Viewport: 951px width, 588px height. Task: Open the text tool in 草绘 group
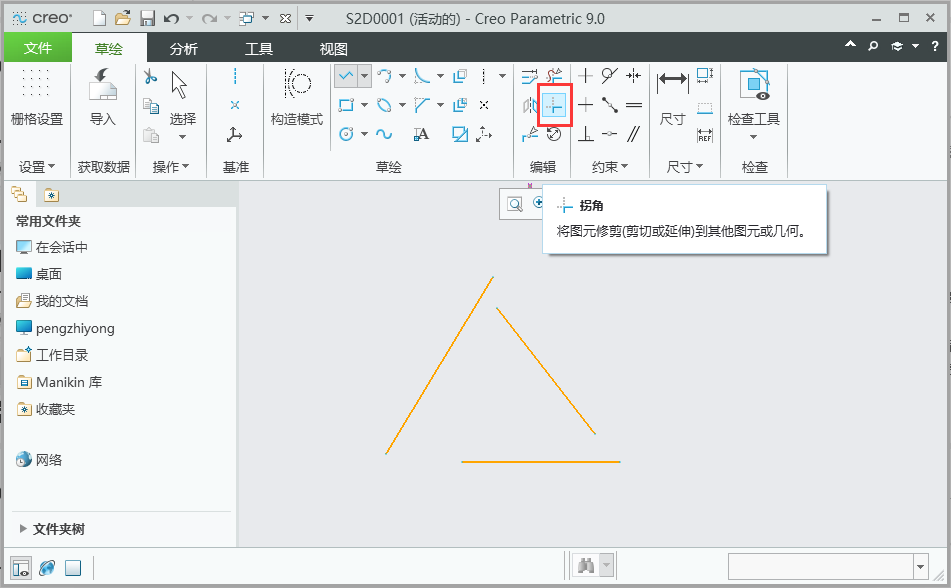pos(420,132)
